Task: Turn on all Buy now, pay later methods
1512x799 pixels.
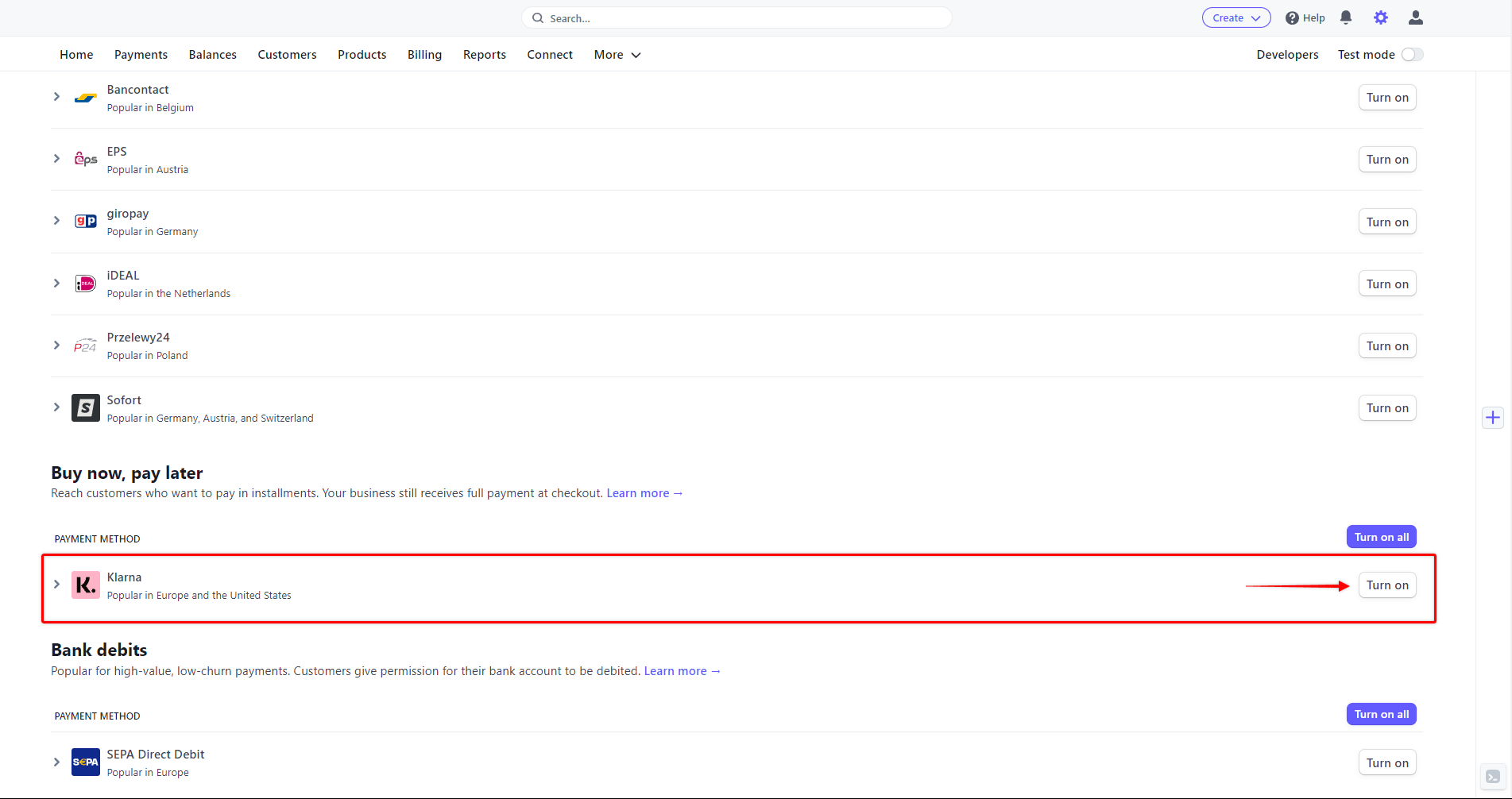Action: 1381,537
